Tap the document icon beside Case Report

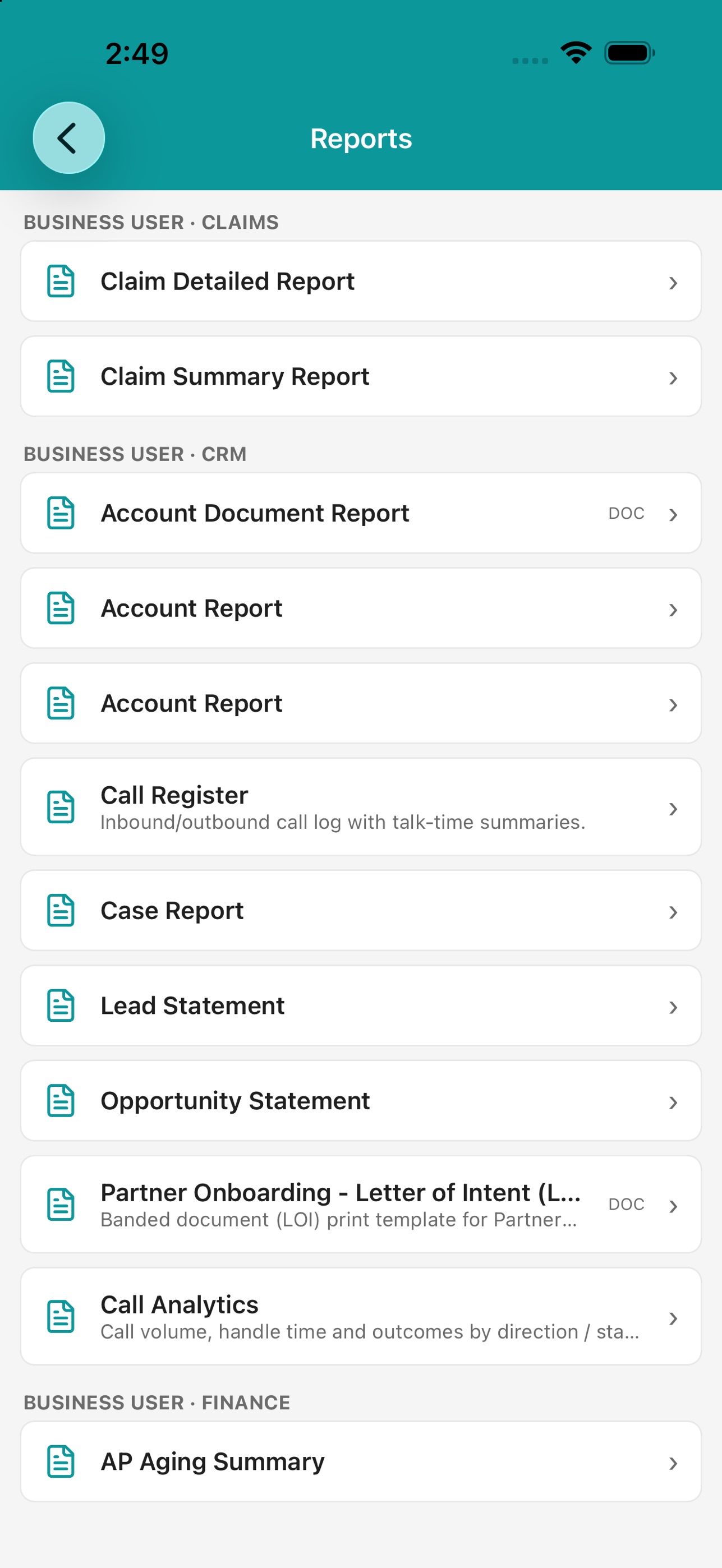click(x=61, y=911)
